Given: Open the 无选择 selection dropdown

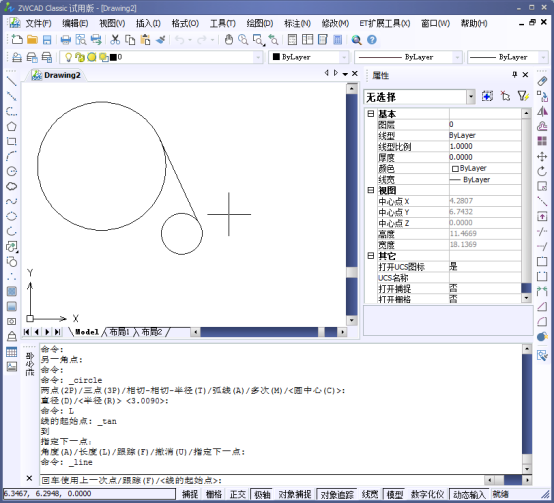Looking at the screenshot, I should (471, 97).
